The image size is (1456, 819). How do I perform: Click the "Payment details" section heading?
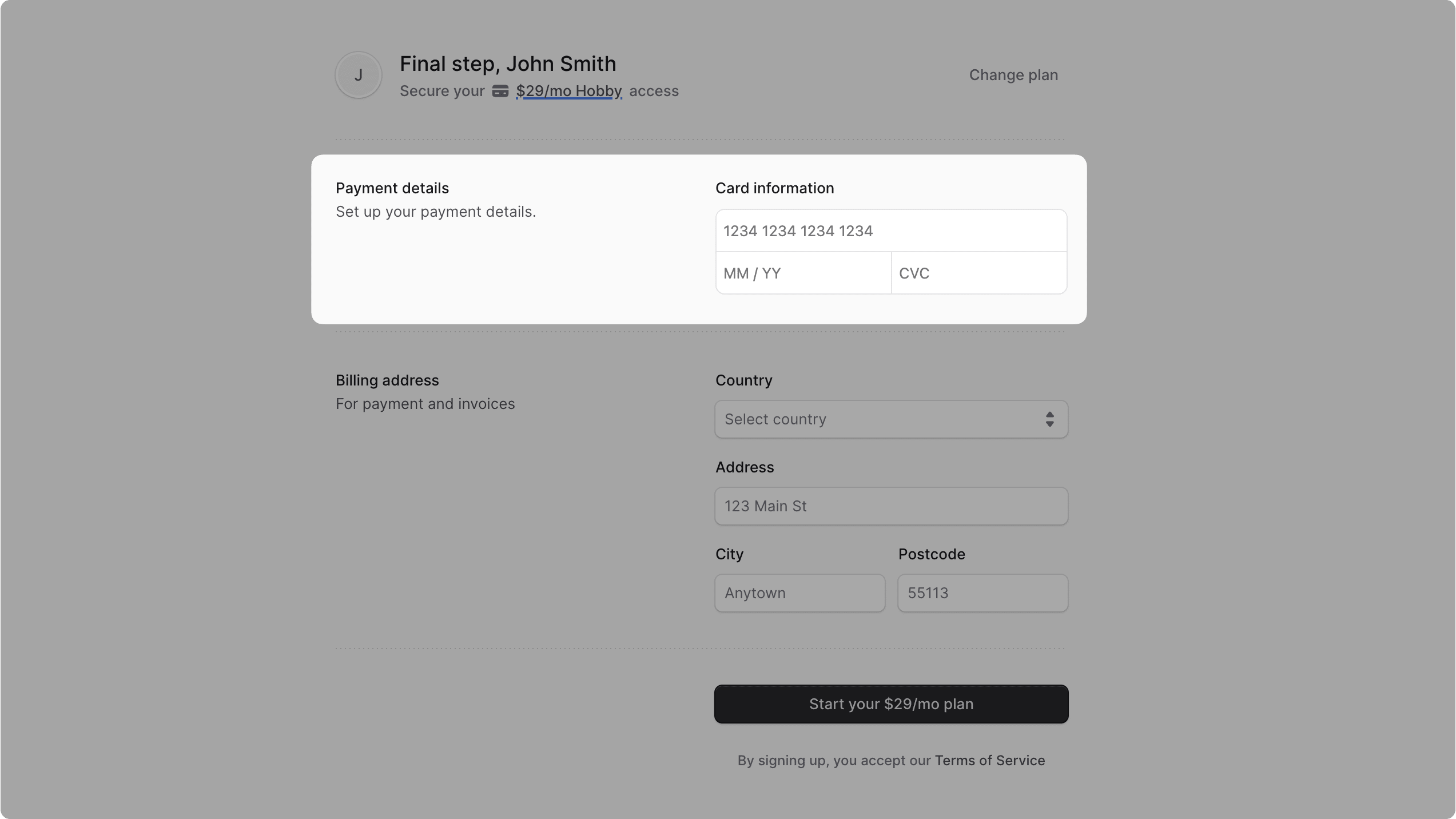coord(392,188)
